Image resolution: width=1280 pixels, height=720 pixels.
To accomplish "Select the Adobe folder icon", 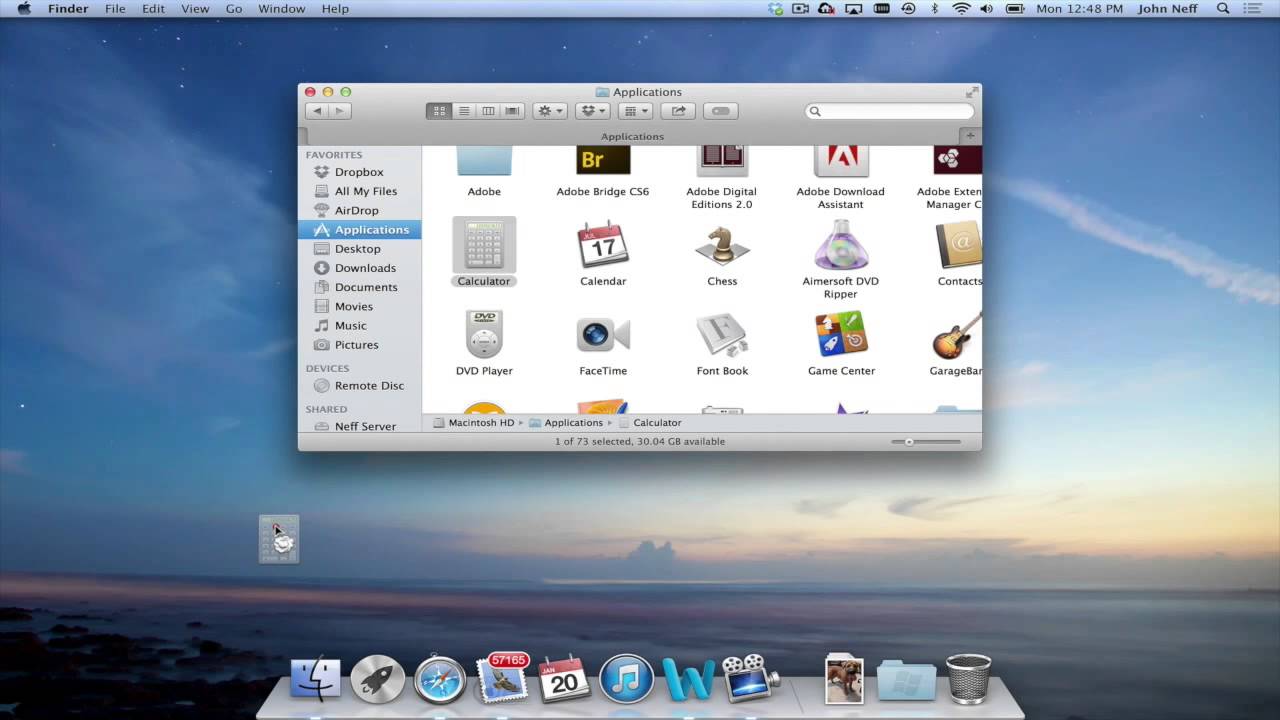I will (484, 160).
